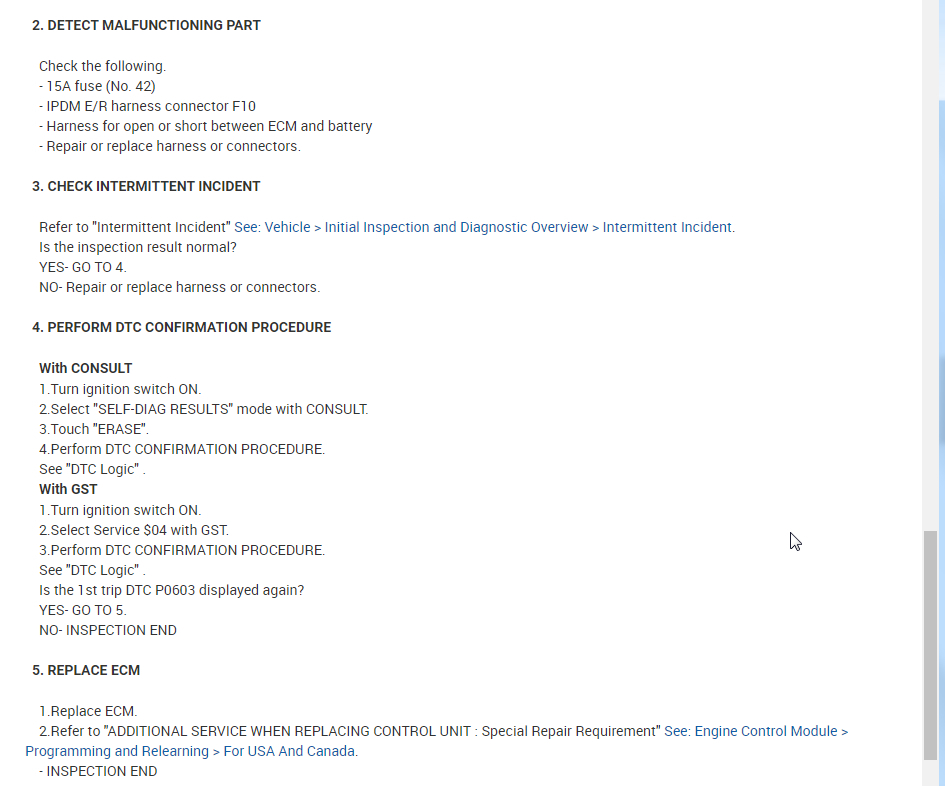Open the Intermittent Incident reference link
The image size is (945, 786).
click(484, 227)
